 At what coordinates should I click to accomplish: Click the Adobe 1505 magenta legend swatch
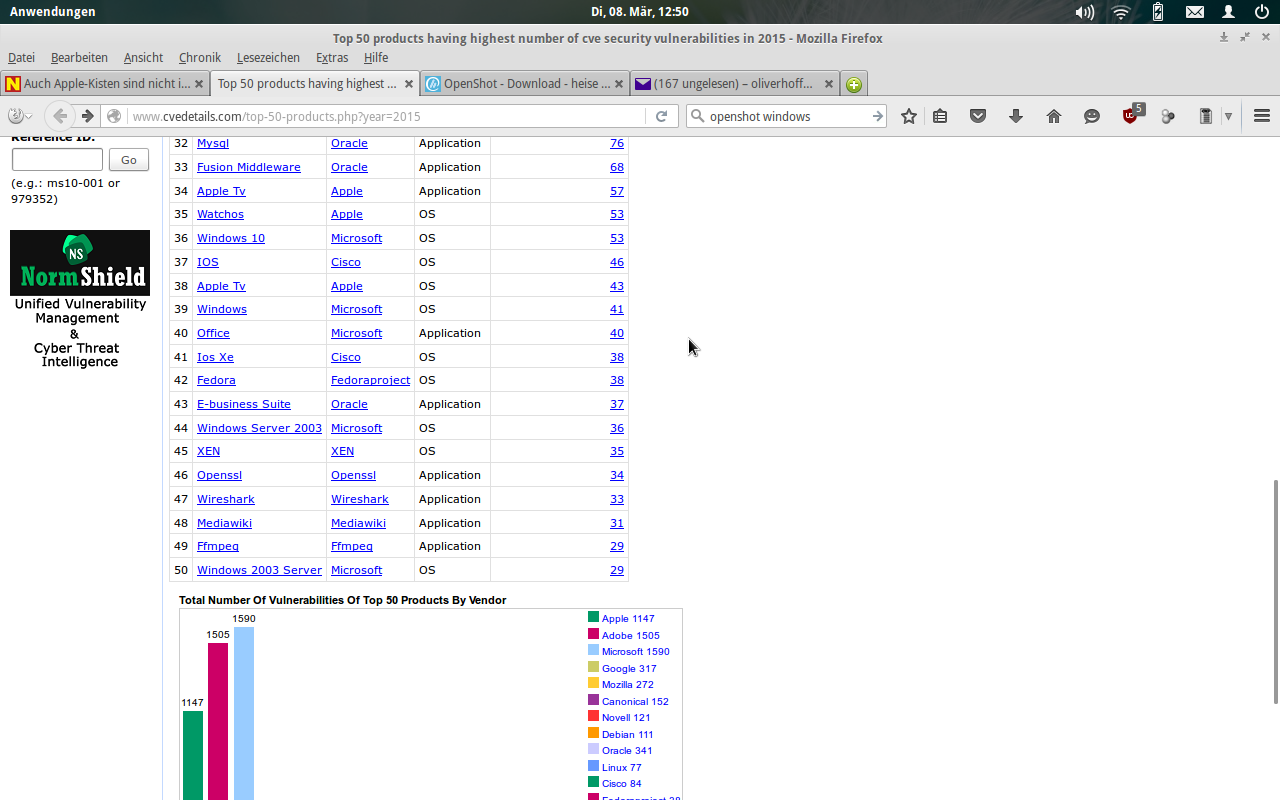coord(594,634)
